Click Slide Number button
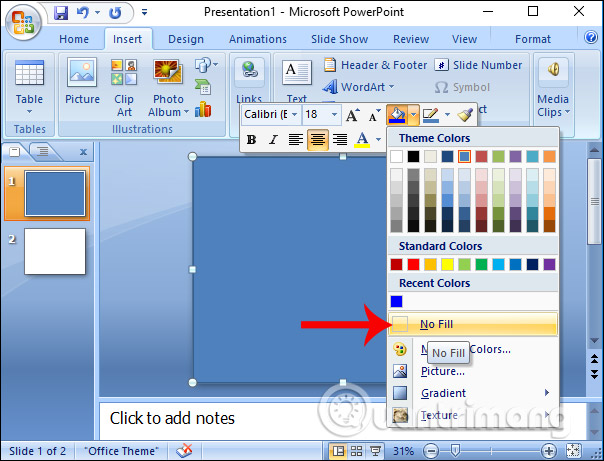The height and width of the screenshot is (461, 604). pyautogui.click(x=479, y=65)
